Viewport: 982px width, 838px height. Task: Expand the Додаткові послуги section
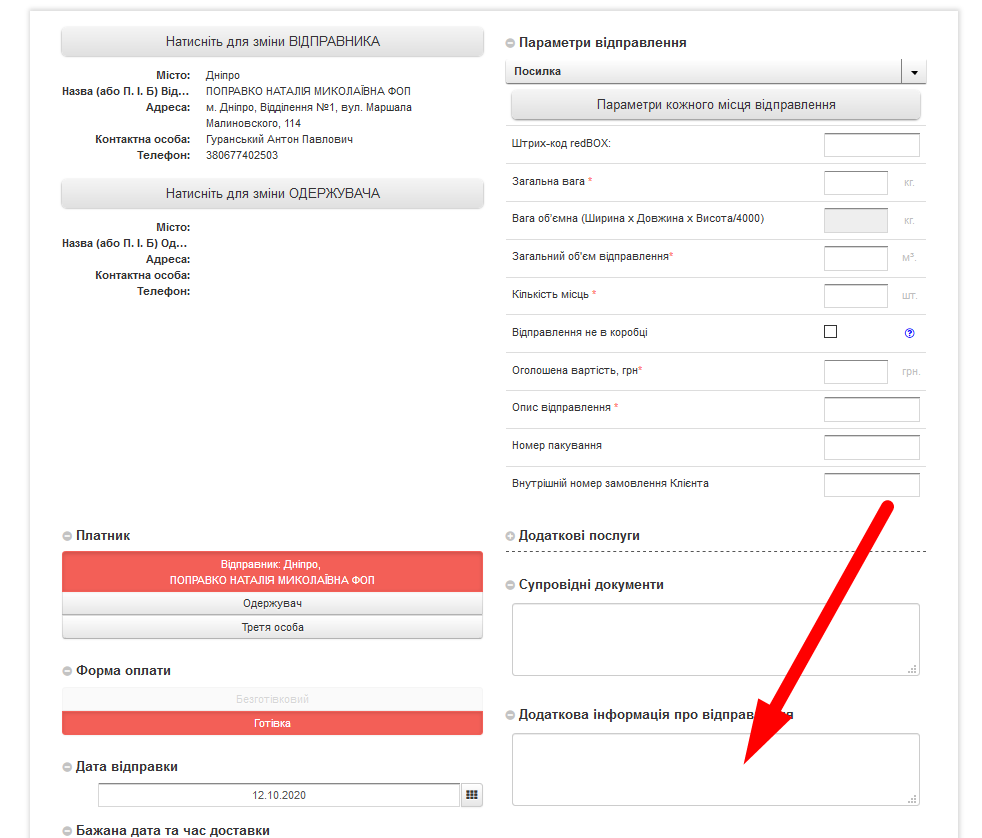coord(511,536)
